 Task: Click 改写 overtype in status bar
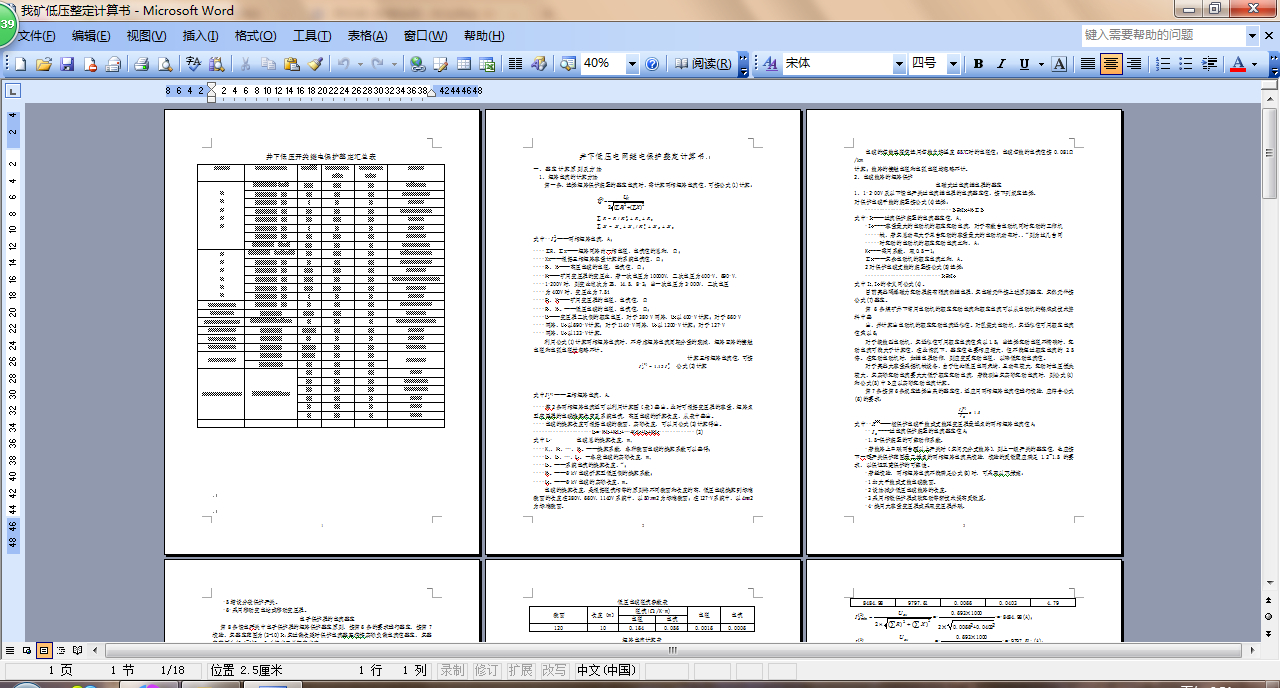(x=553, y=670)
